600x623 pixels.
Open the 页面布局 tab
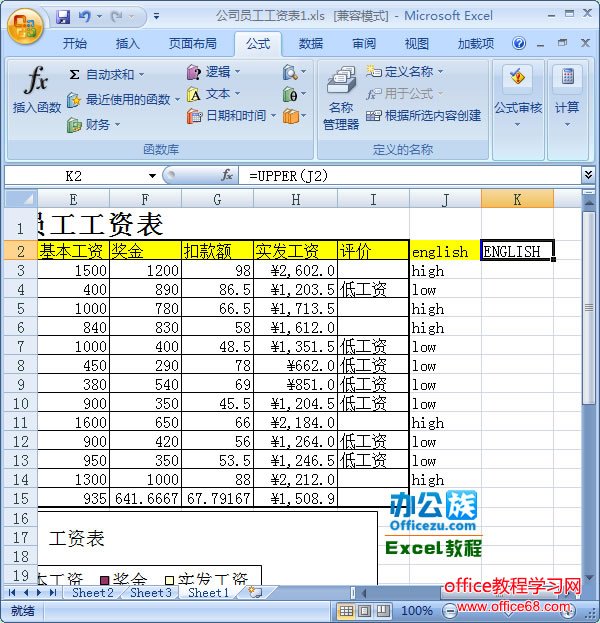pyautogui.click(x=193, y=43)
